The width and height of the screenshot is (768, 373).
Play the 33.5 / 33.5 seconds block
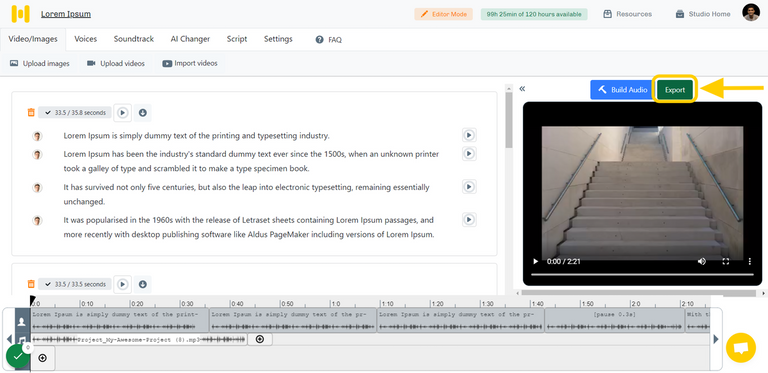(123, 284)
